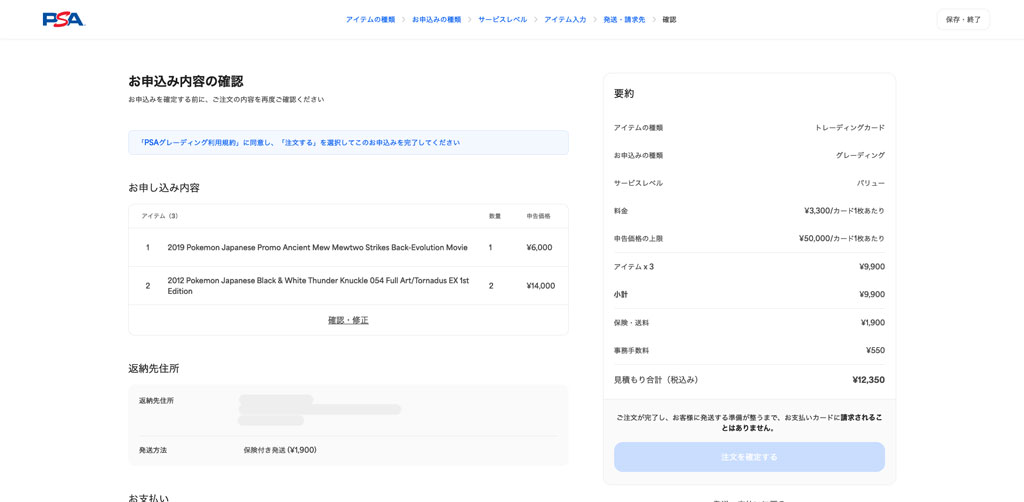Click the 保険・送料 label
The width and height of the screenshot is (1024, 502).
click(632, 322)
